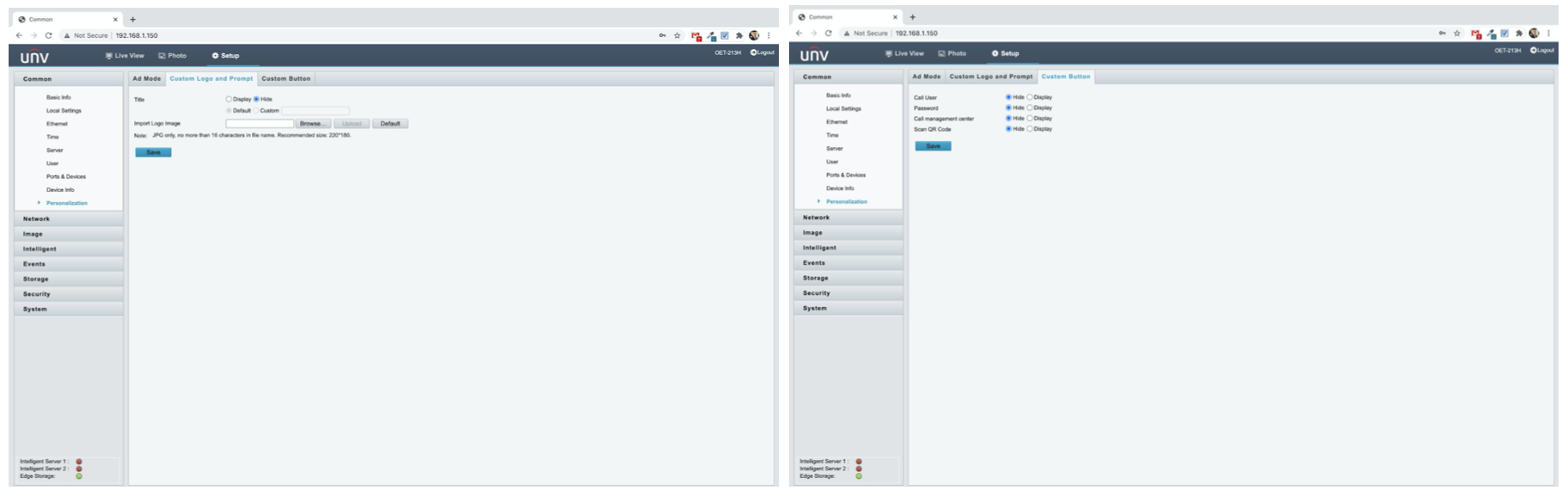The height and width of the screenshot is (497, 1568).
Task: Expand the System section in the right window sidebar
Action: coord(848,308)
